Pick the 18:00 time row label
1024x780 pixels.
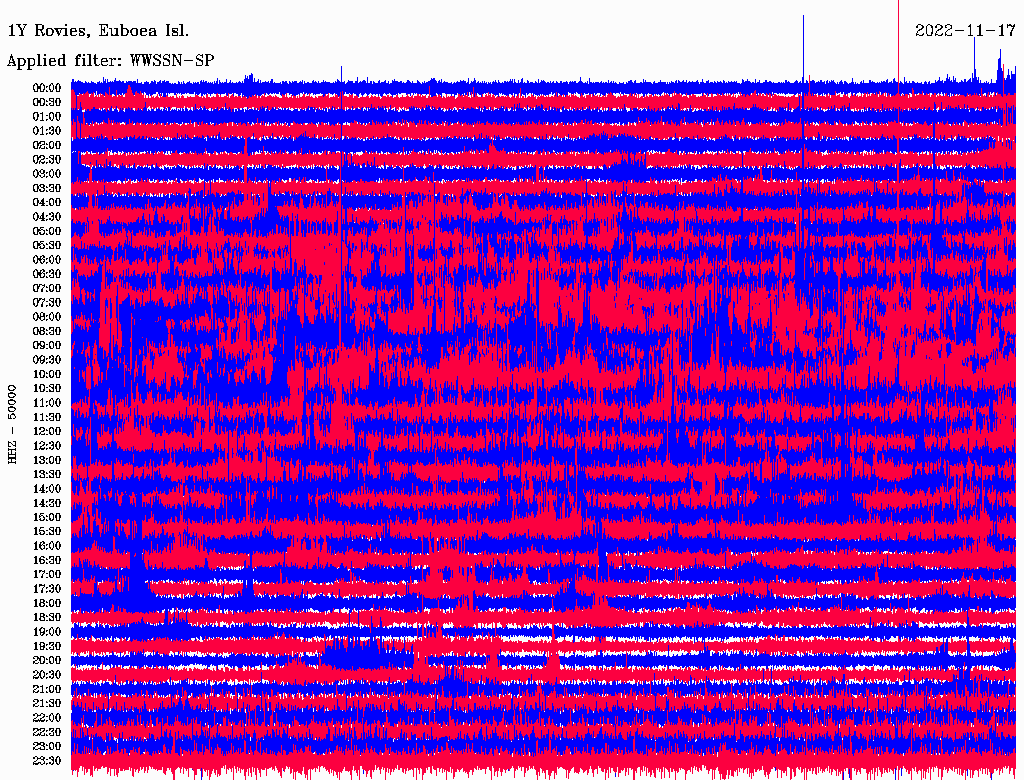coord(47,603)
